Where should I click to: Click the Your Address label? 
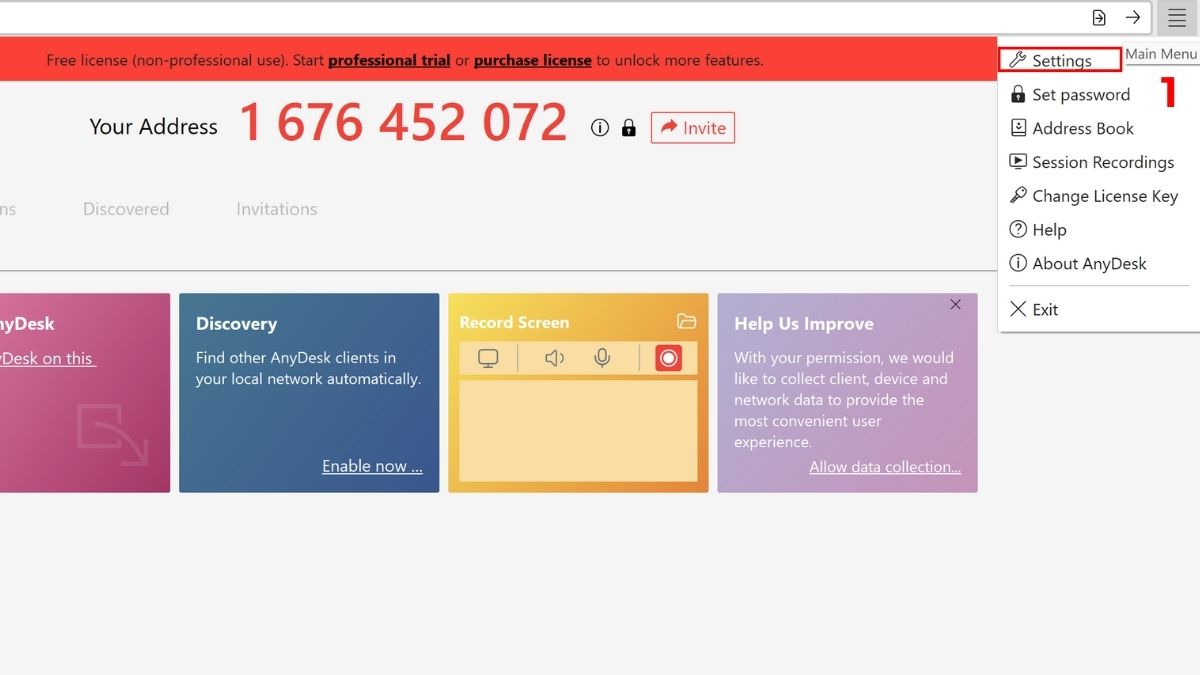[x=153, y=127]
